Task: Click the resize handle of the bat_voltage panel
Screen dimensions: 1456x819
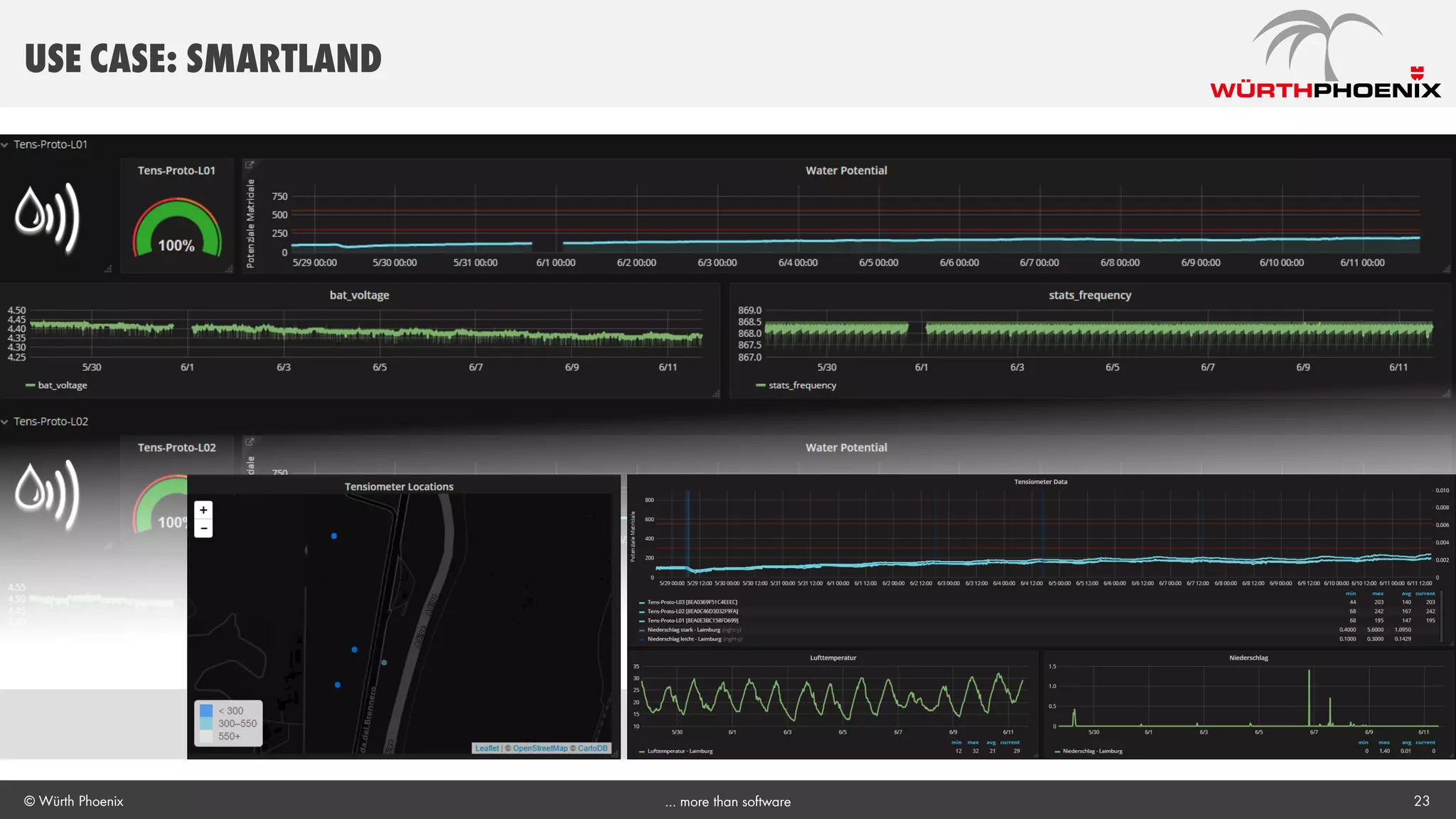Action: pos(715,393)
